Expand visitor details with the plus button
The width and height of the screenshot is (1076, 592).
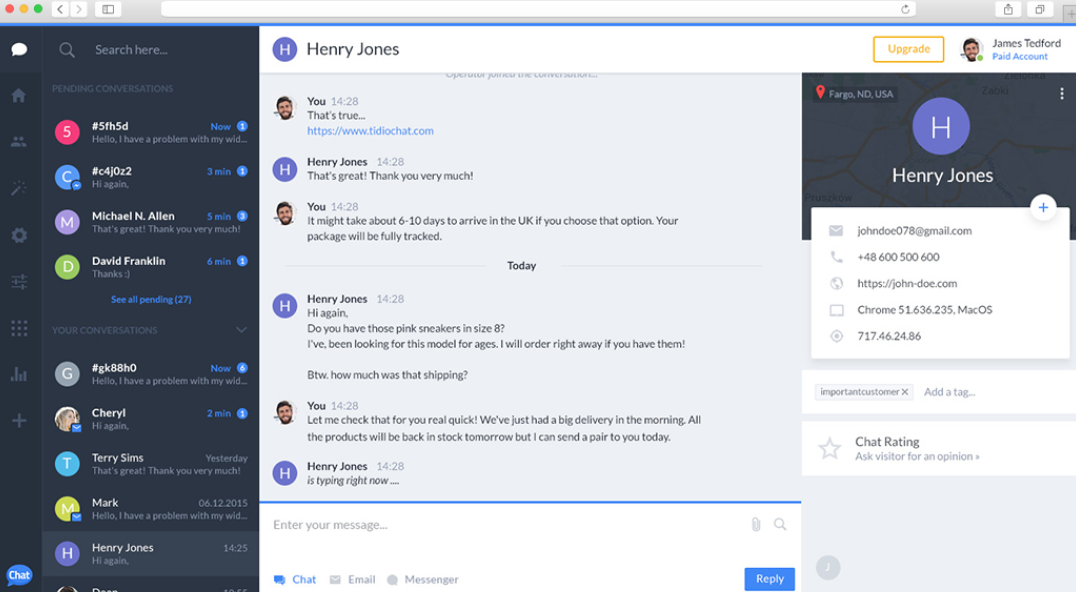click(x=1043, y=207)
